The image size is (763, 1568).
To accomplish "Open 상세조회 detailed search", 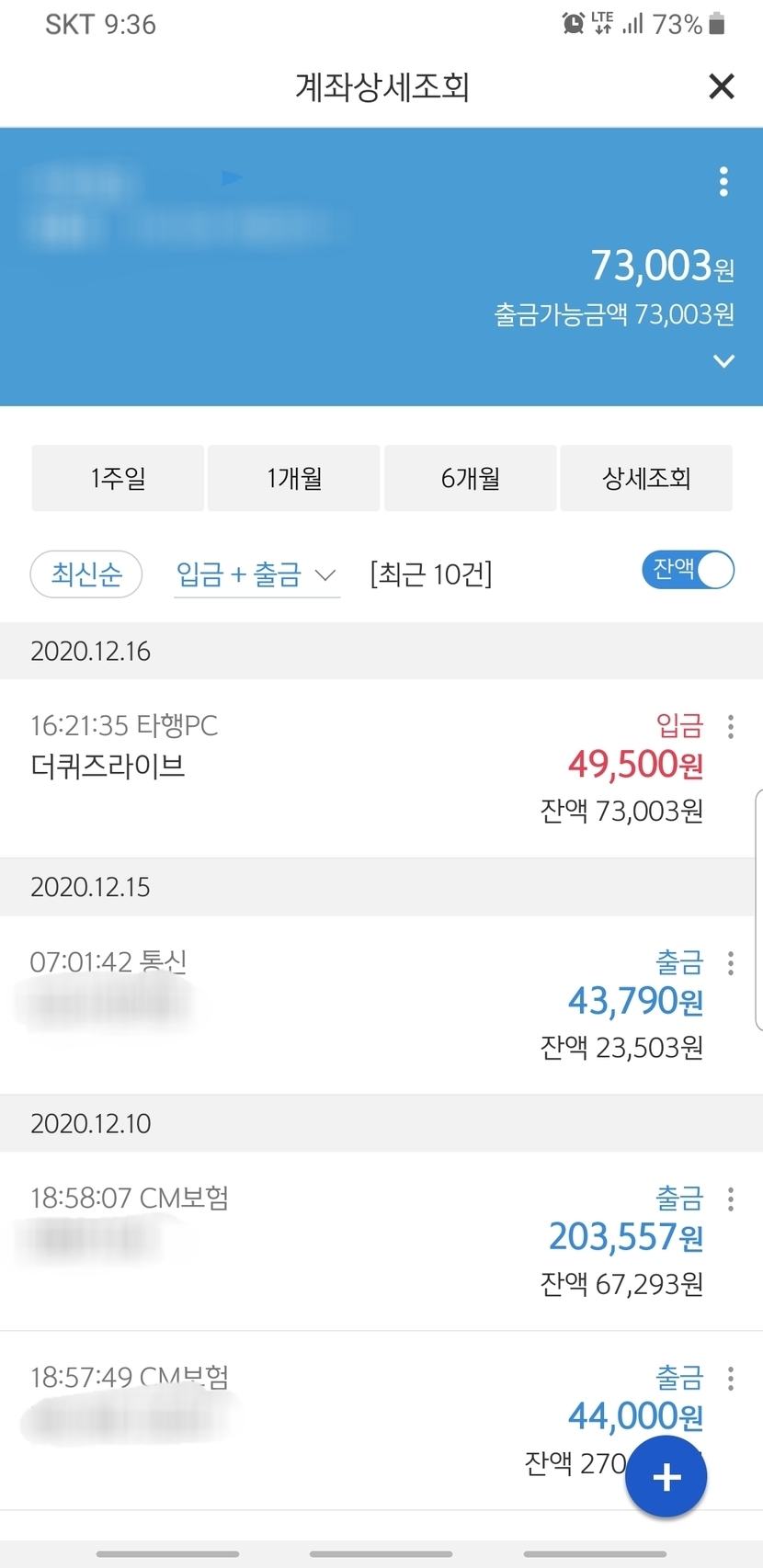I will click(646, 478).
